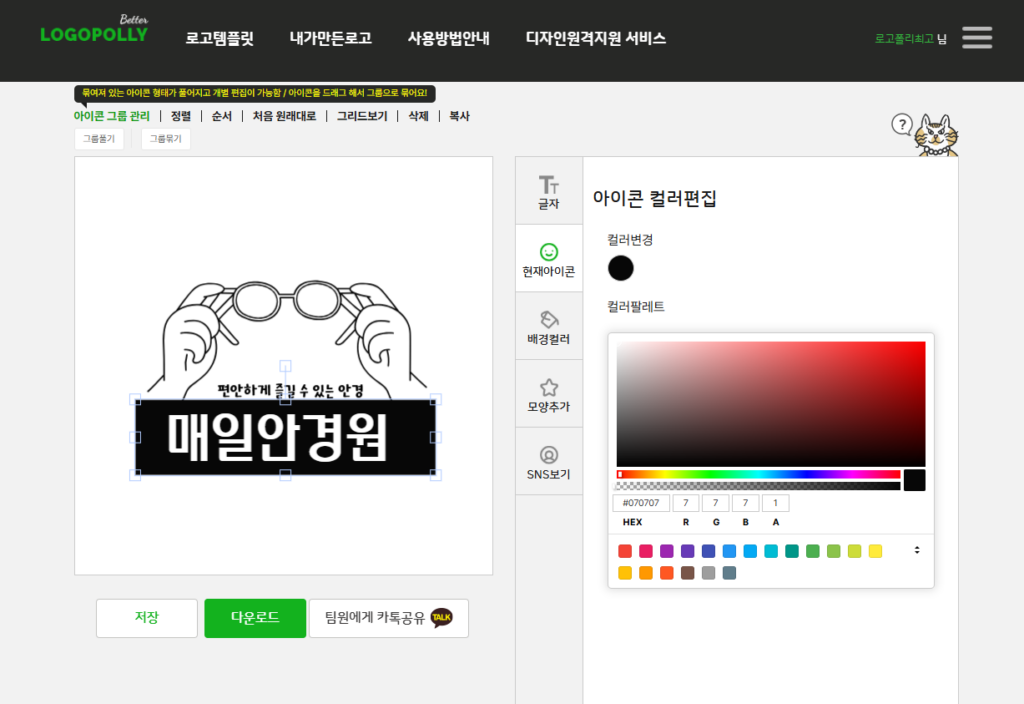Pick the blue-gray palette swatch
Screen dimensions: 1024x704
(729, 573)
